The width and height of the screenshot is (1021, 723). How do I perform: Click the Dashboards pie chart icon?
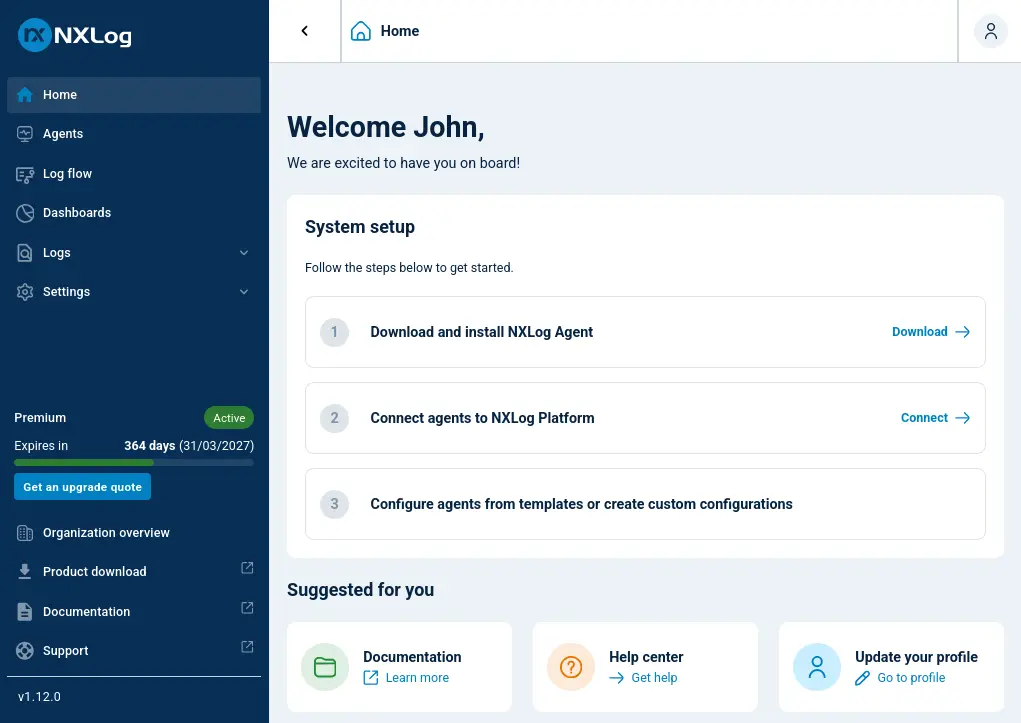25,213
